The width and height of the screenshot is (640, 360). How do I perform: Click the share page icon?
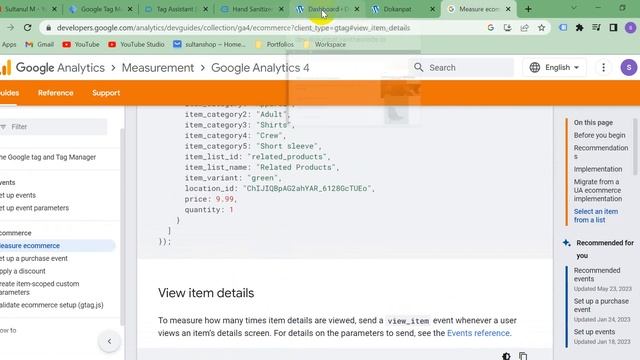(524, 28)
